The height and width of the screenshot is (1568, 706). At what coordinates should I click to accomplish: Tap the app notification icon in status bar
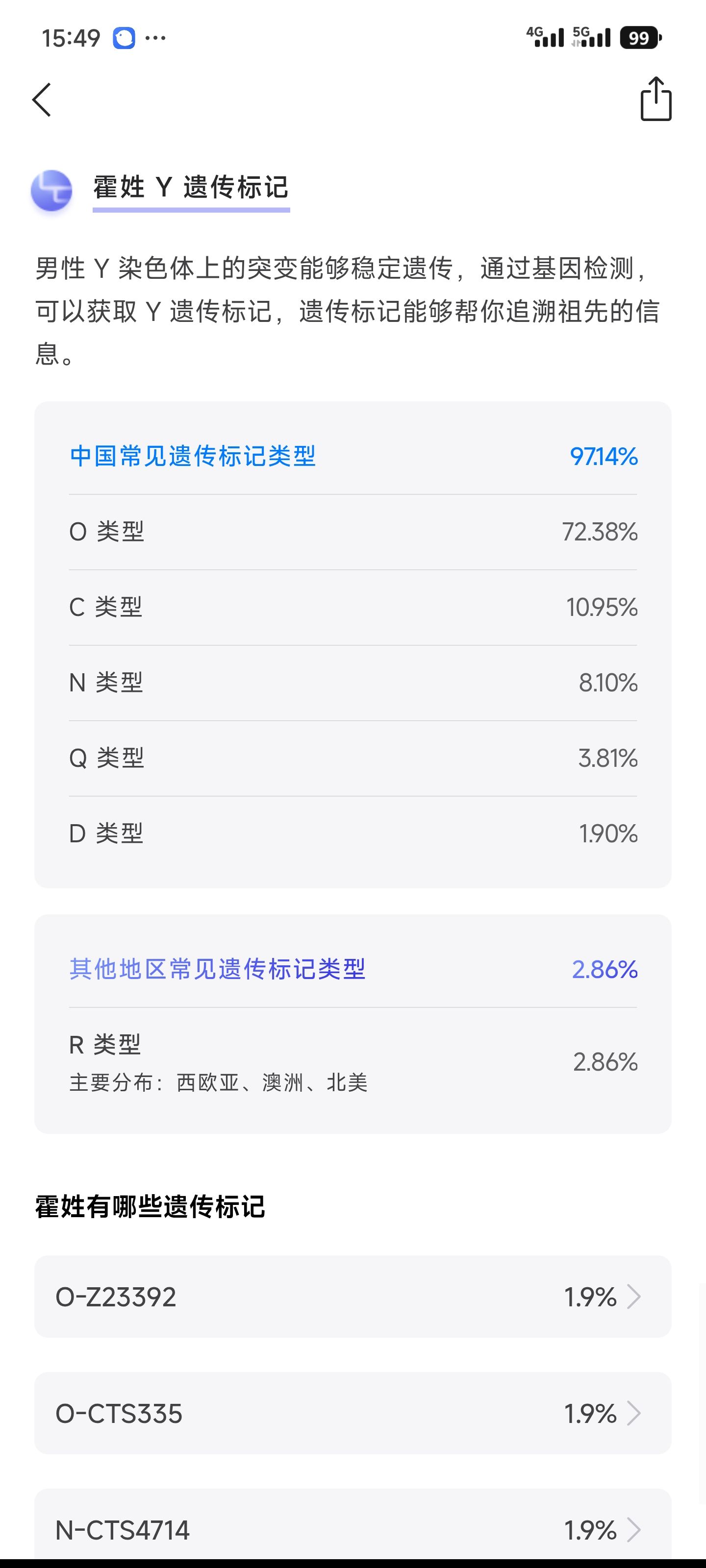click(x=124, y=38)
